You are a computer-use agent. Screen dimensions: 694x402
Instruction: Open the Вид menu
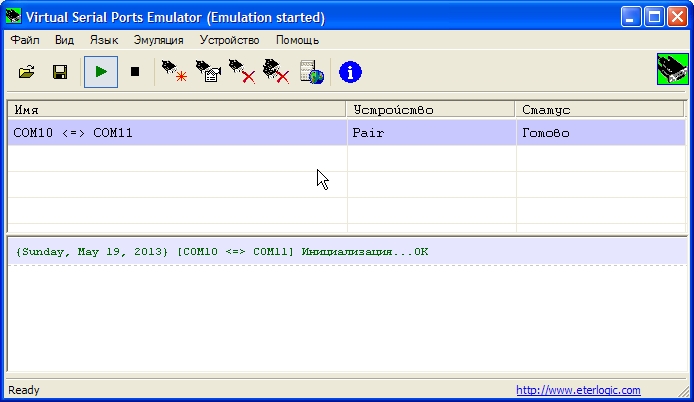point(64,40)
